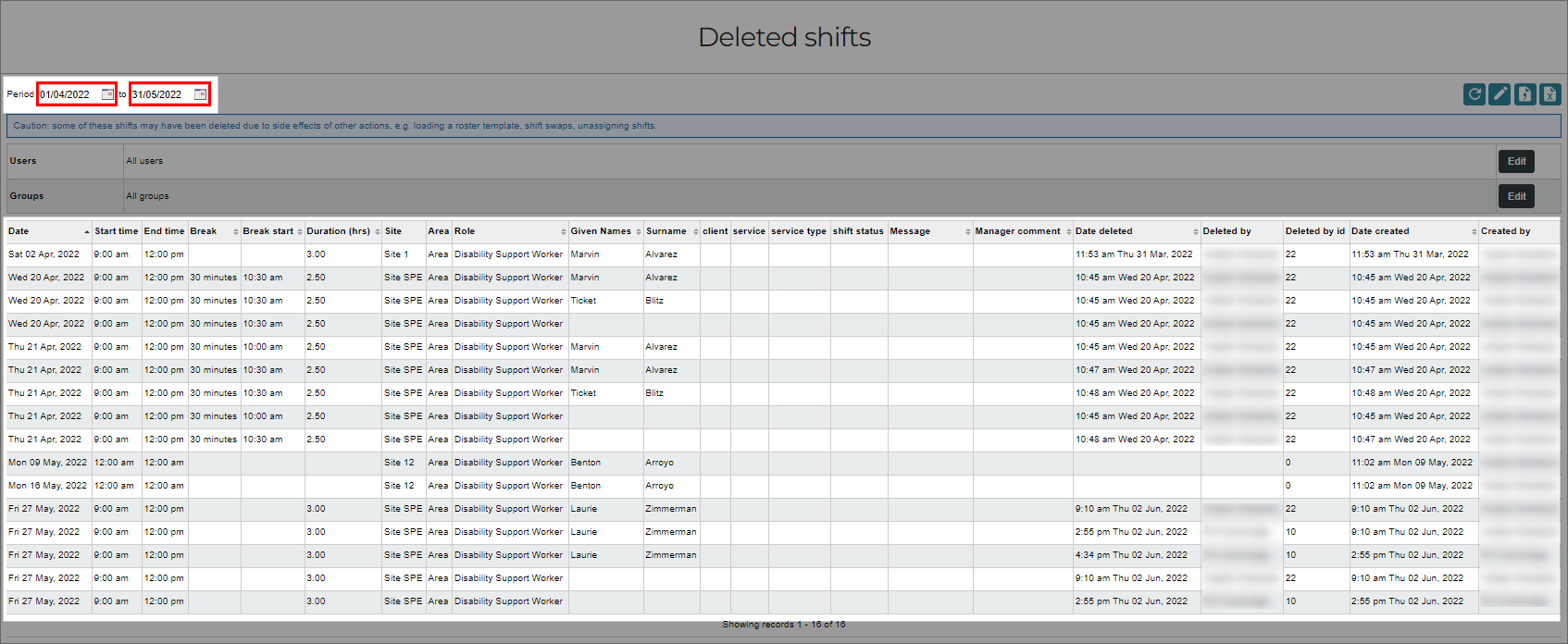Export report as CSV file
Screen dimensions: 1568x644
click(1524, 93)
